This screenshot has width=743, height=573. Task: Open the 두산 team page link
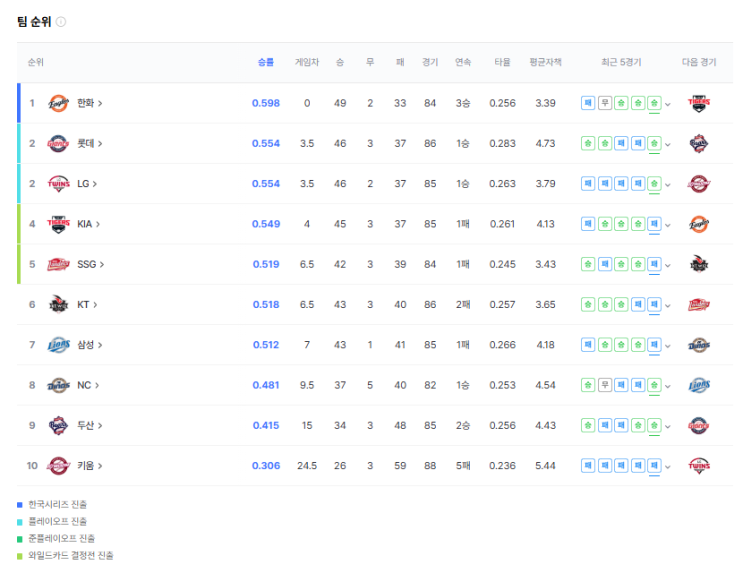click(x=90, y=425)
